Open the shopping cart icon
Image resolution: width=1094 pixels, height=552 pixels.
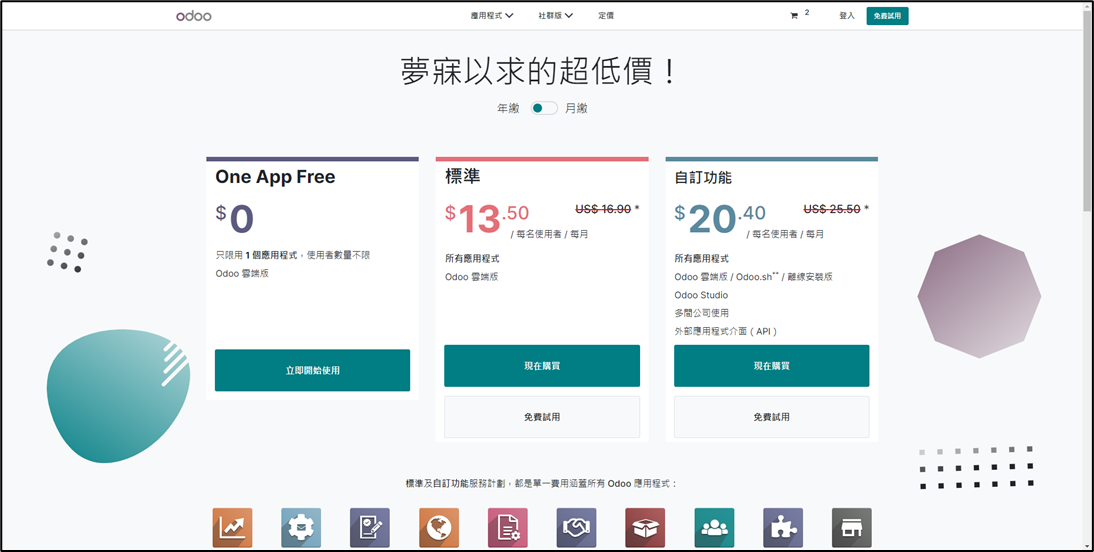tap(793, 15)
